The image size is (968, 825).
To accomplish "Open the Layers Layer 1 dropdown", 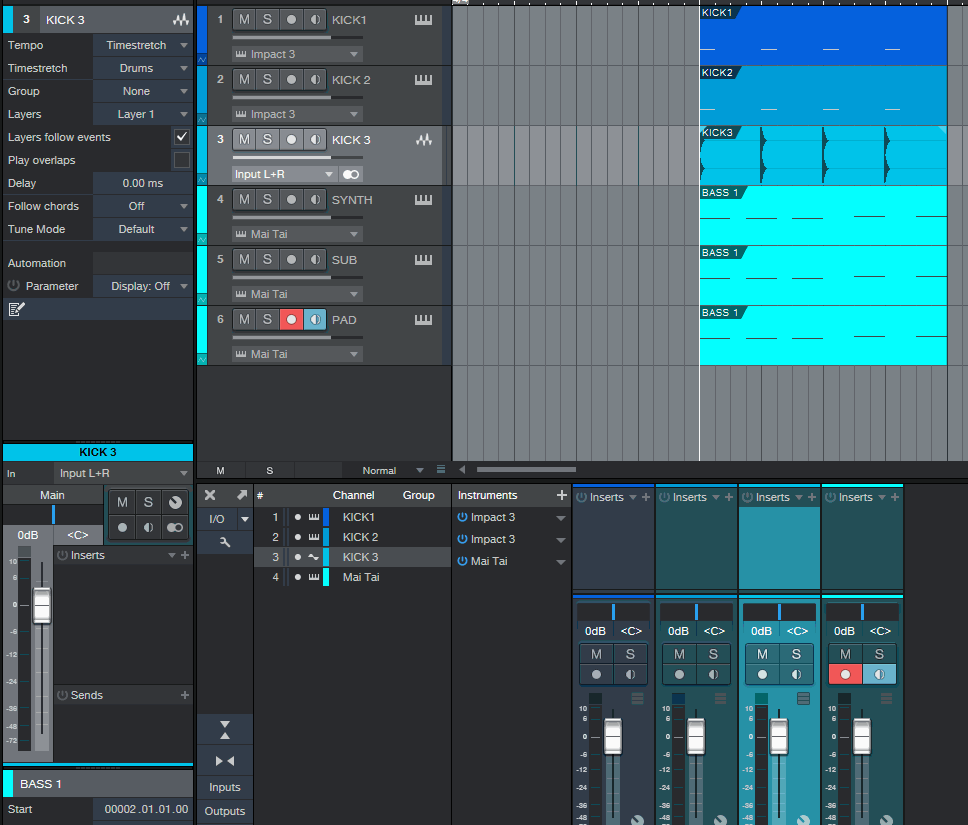I will (x=143, y=114).
